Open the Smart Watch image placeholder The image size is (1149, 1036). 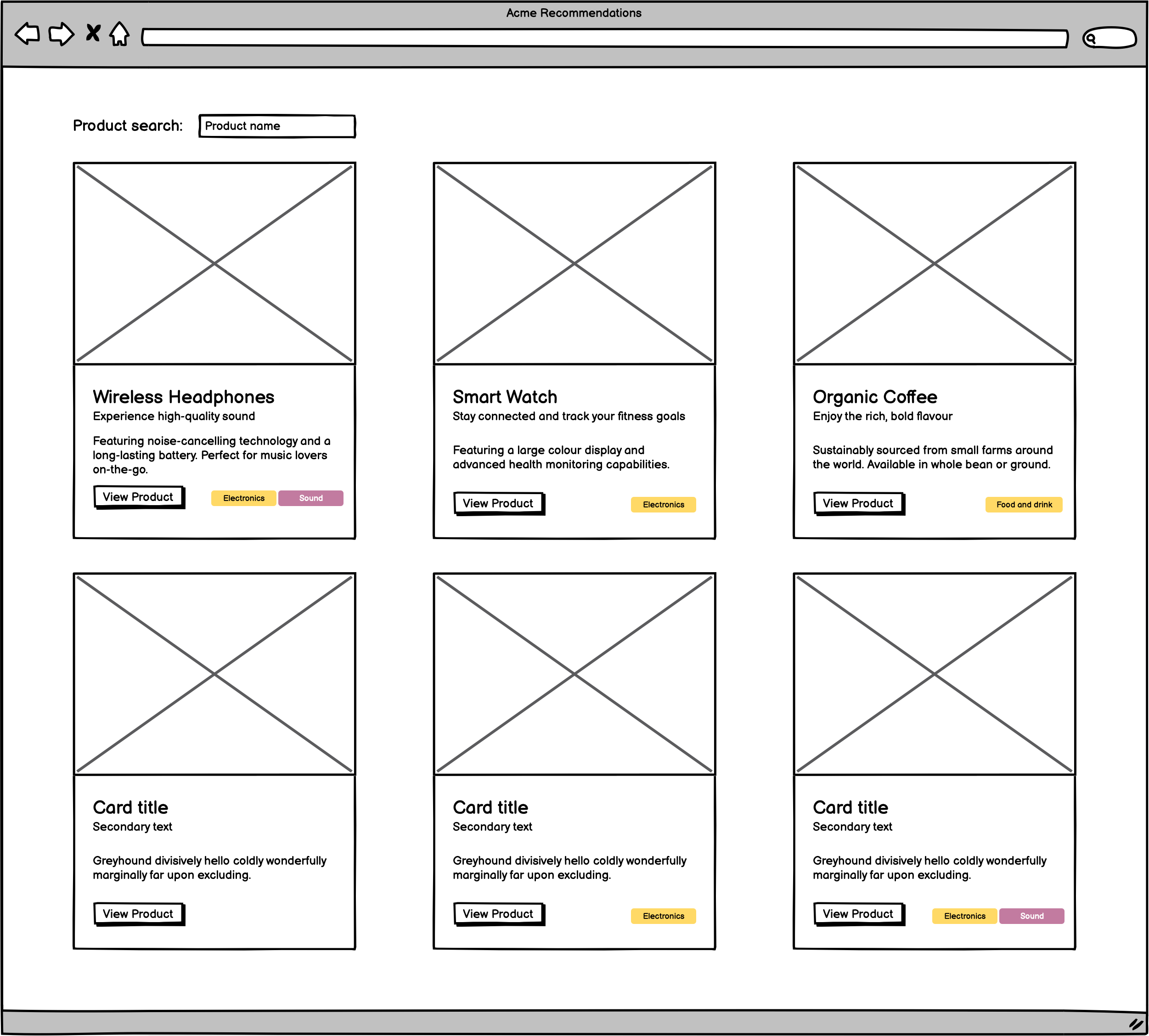[x=574, y=263]
